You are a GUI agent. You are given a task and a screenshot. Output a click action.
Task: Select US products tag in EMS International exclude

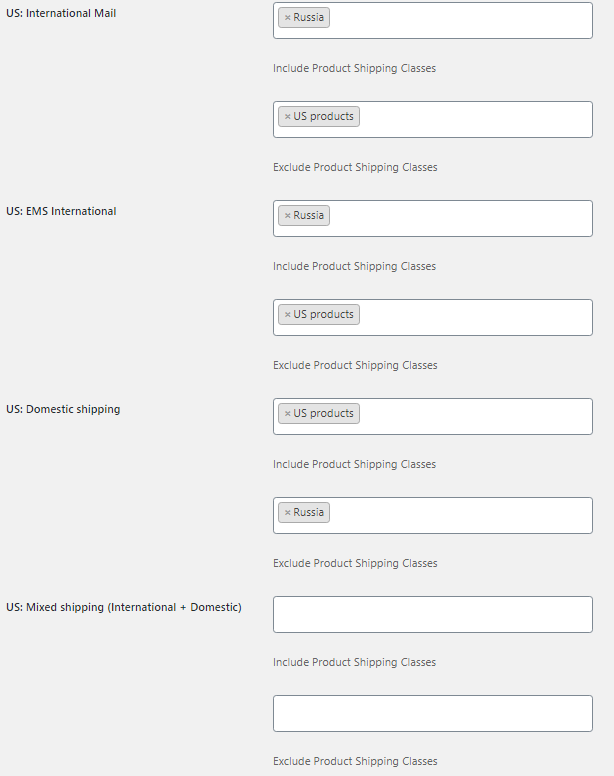(x=323, y=314)
